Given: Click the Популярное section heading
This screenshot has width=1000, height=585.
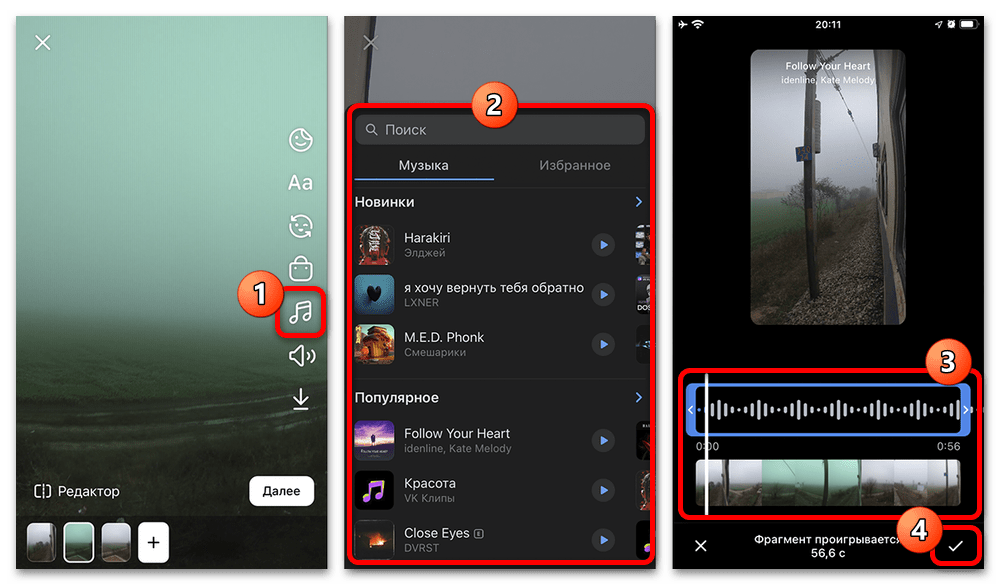Looking at the screenshot, I should point(397,398).
